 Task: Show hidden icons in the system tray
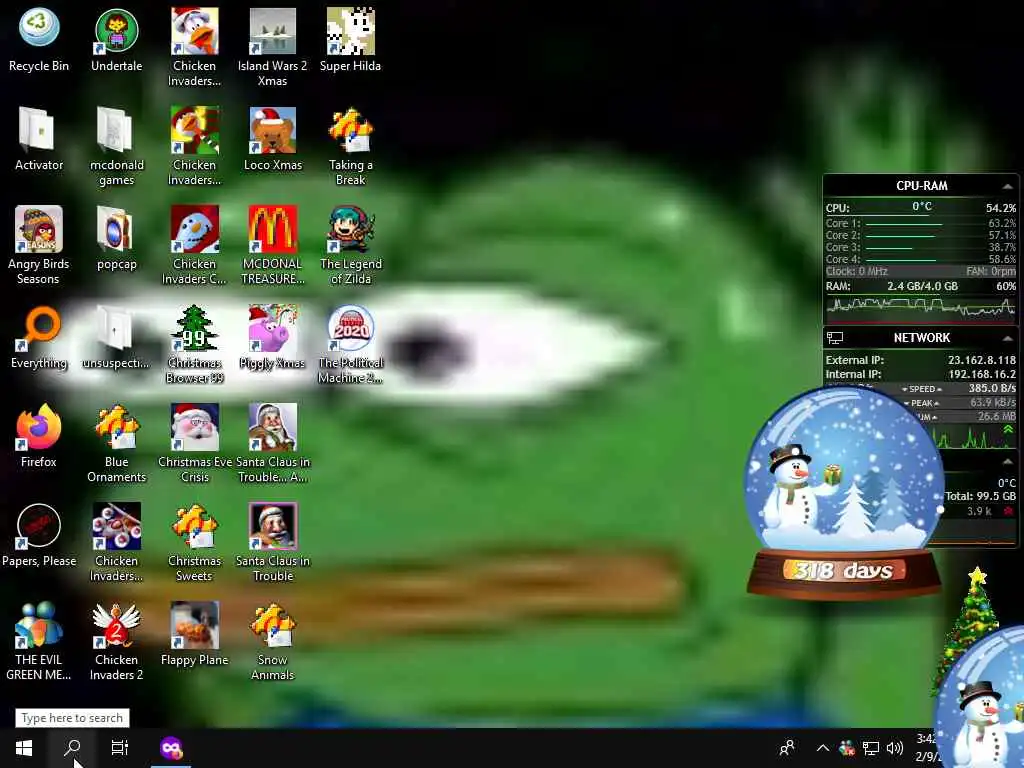click(823, 748)
